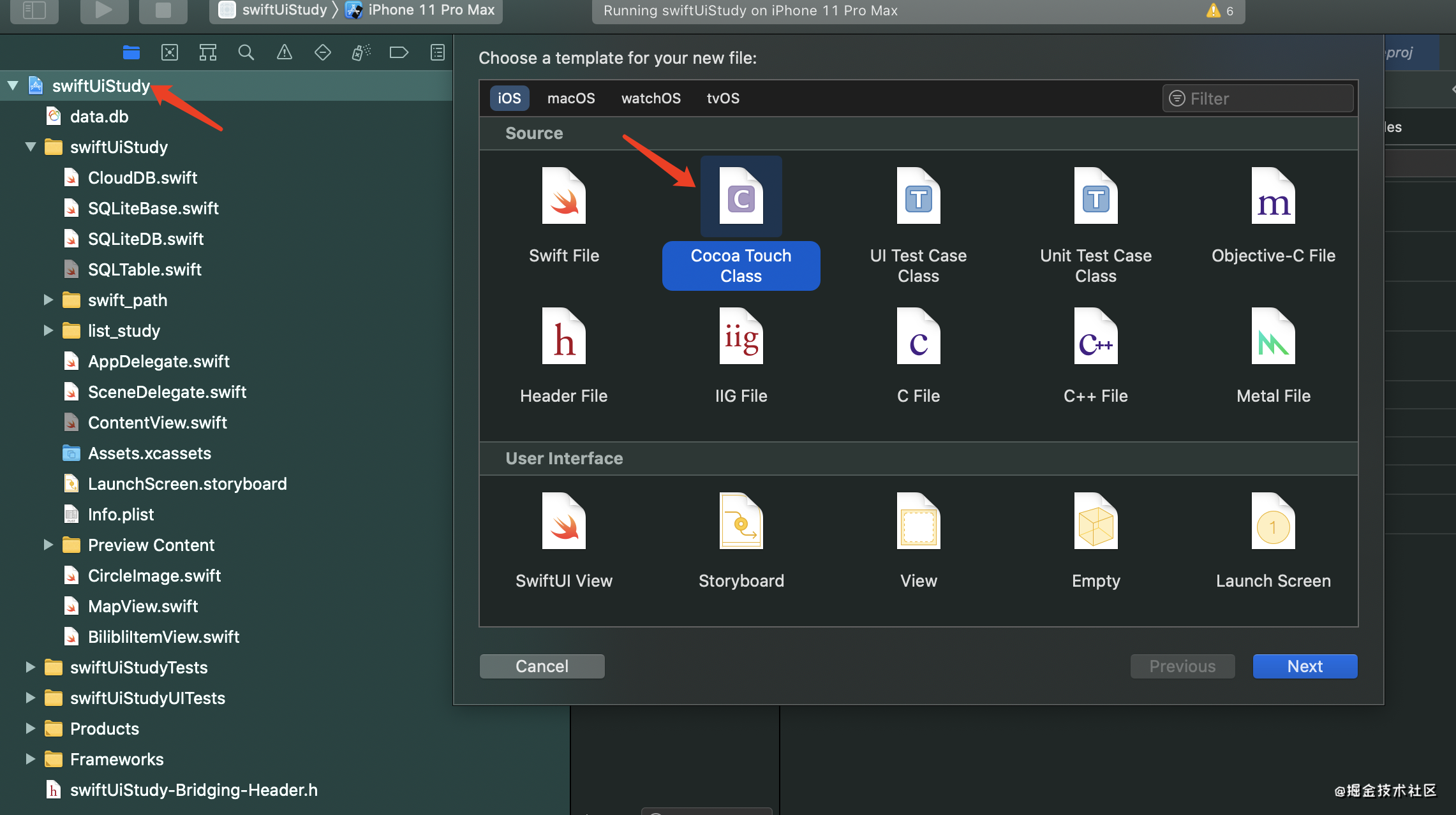Screen dimensions: 1456x815
Task: Click the Next button
Action: [x=1305, y=666]
